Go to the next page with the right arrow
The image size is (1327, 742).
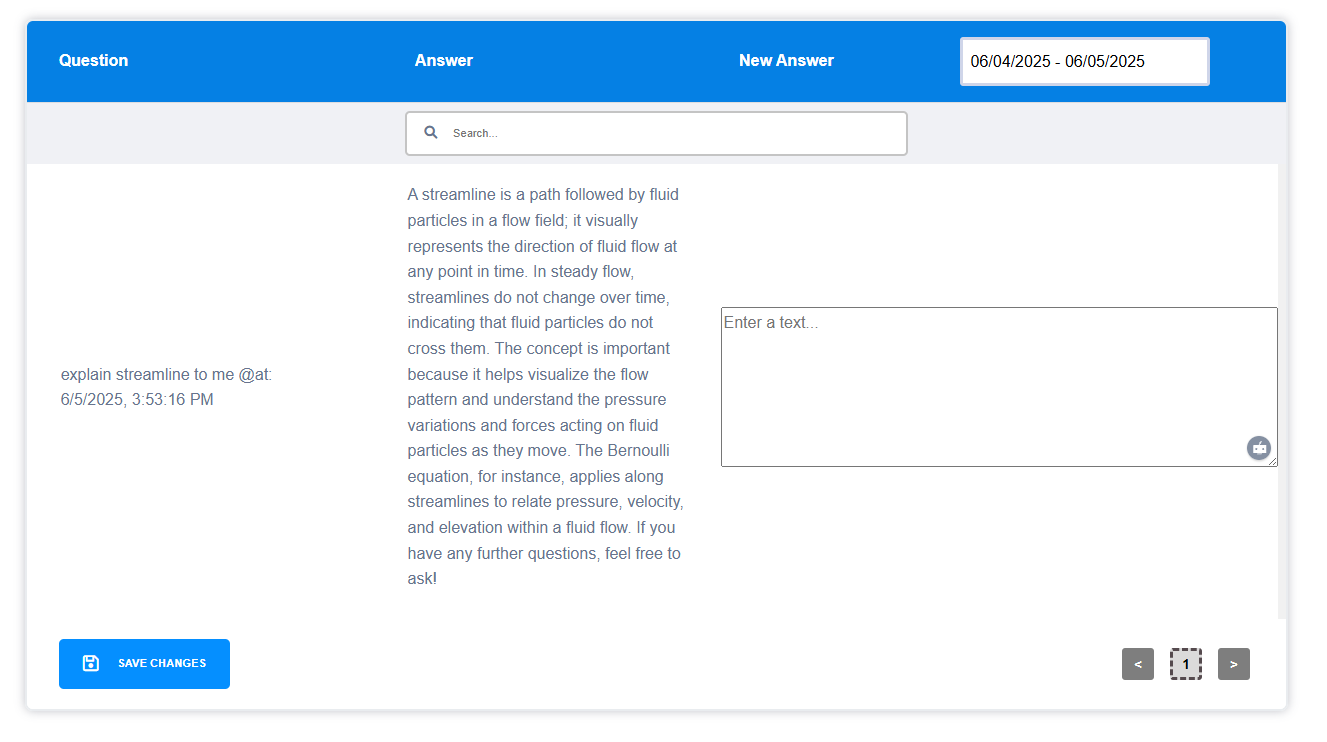coord(1233,664)
